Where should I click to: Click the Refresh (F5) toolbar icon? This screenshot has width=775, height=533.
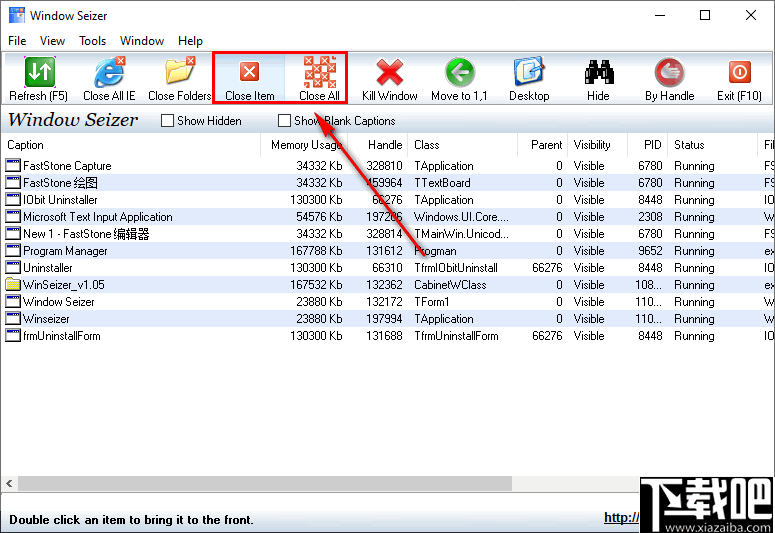40,72
